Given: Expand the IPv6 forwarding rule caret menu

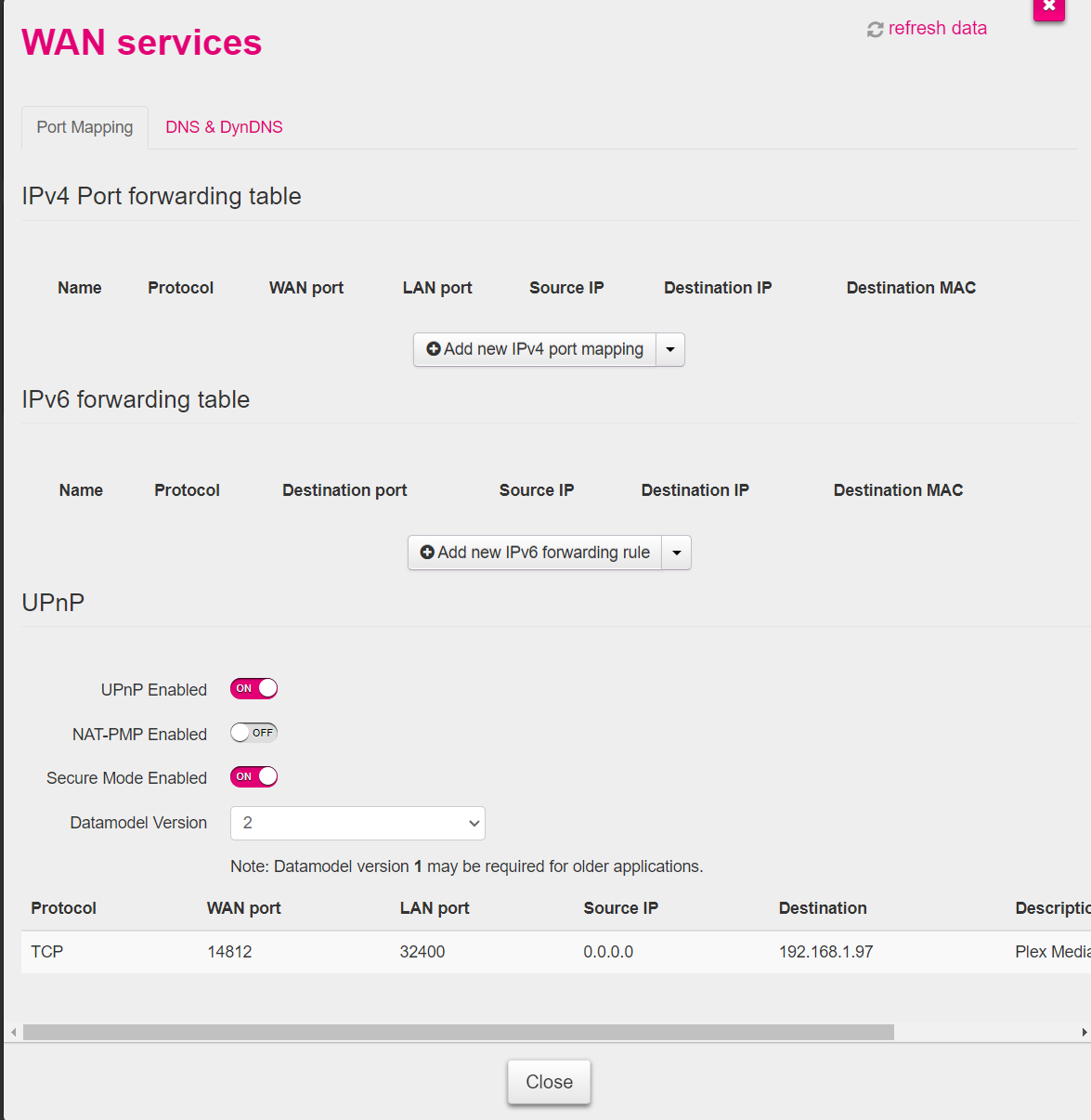Looking at the screenshot, I should [x=677, y=553].
